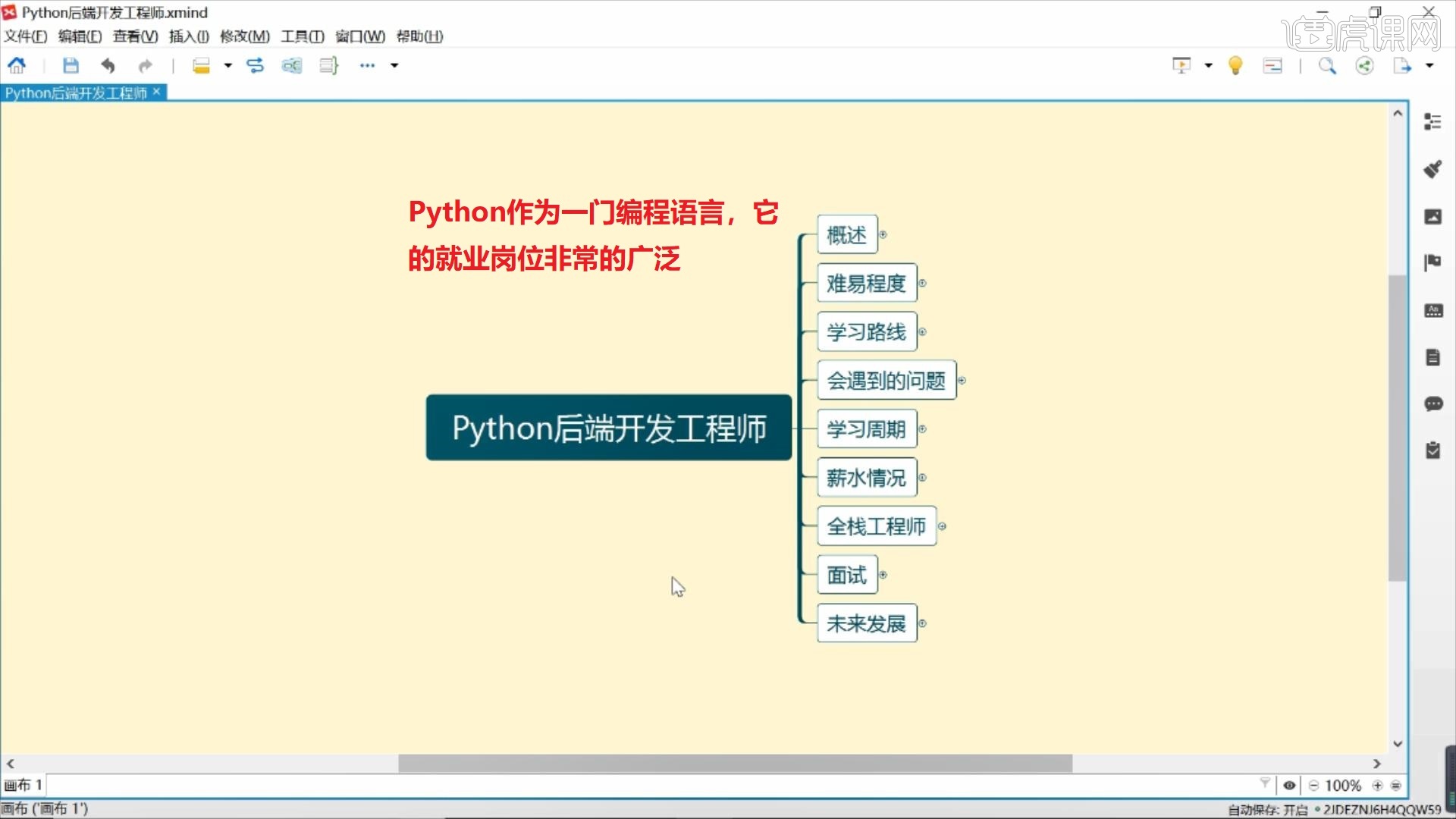Open the 修改(M) menu
This screenshot has width=1456, height=819.
pos(244,36)
